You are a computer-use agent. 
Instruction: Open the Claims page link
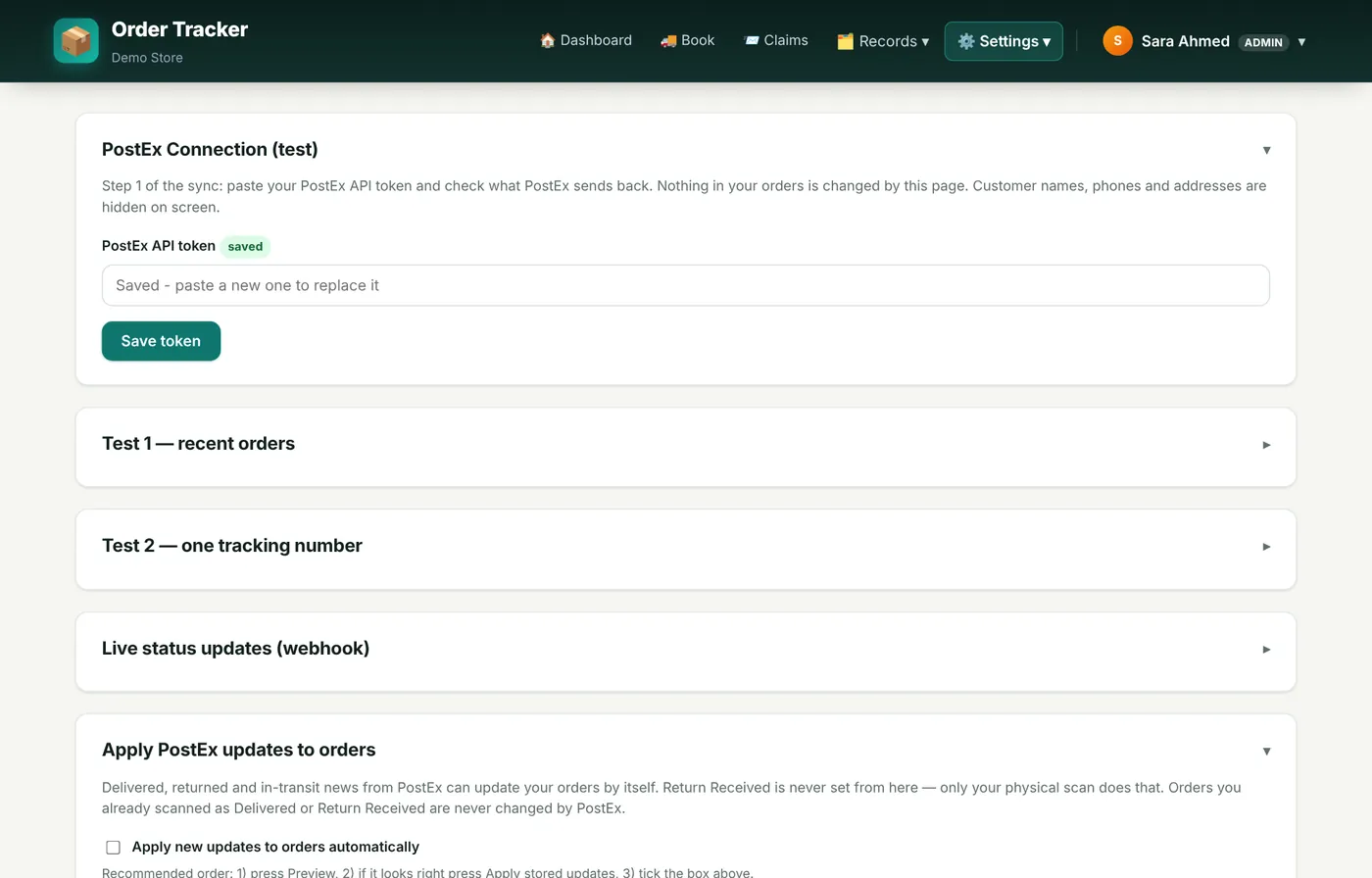click(x=776, y=40)
